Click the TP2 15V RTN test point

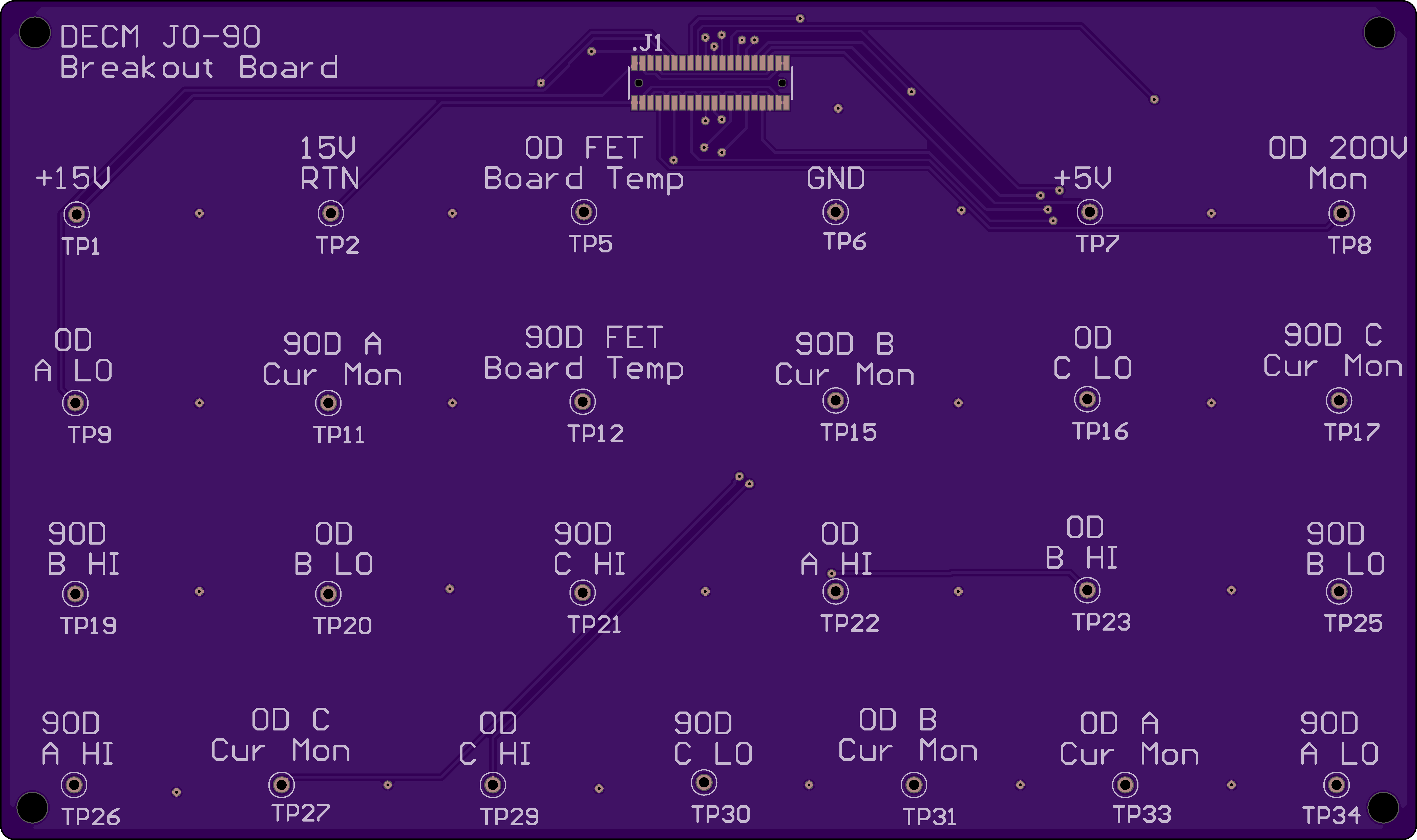point(331,213)
